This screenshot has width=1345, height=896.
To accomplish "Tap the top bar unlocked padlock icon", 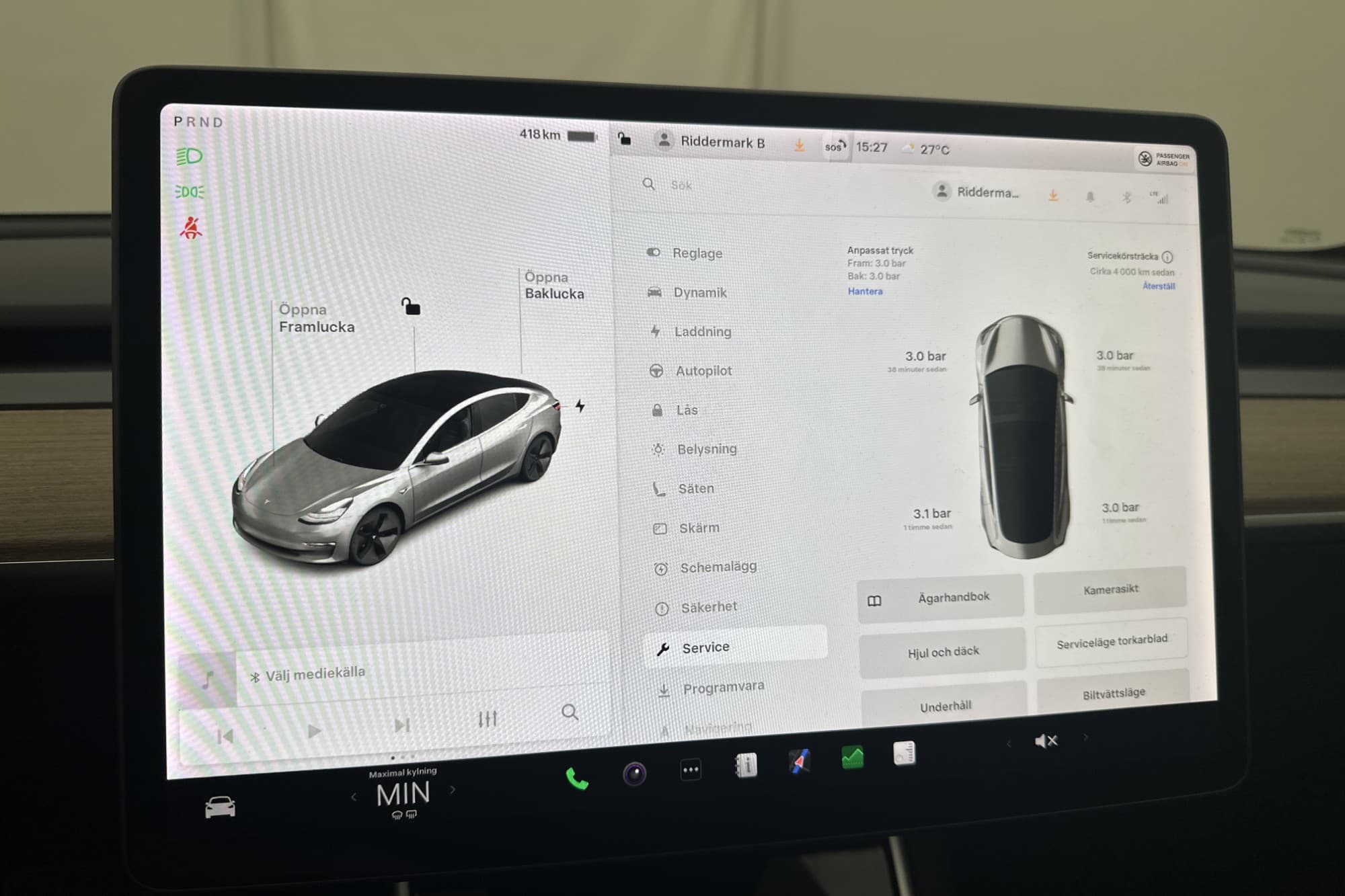I will (624, 138).
